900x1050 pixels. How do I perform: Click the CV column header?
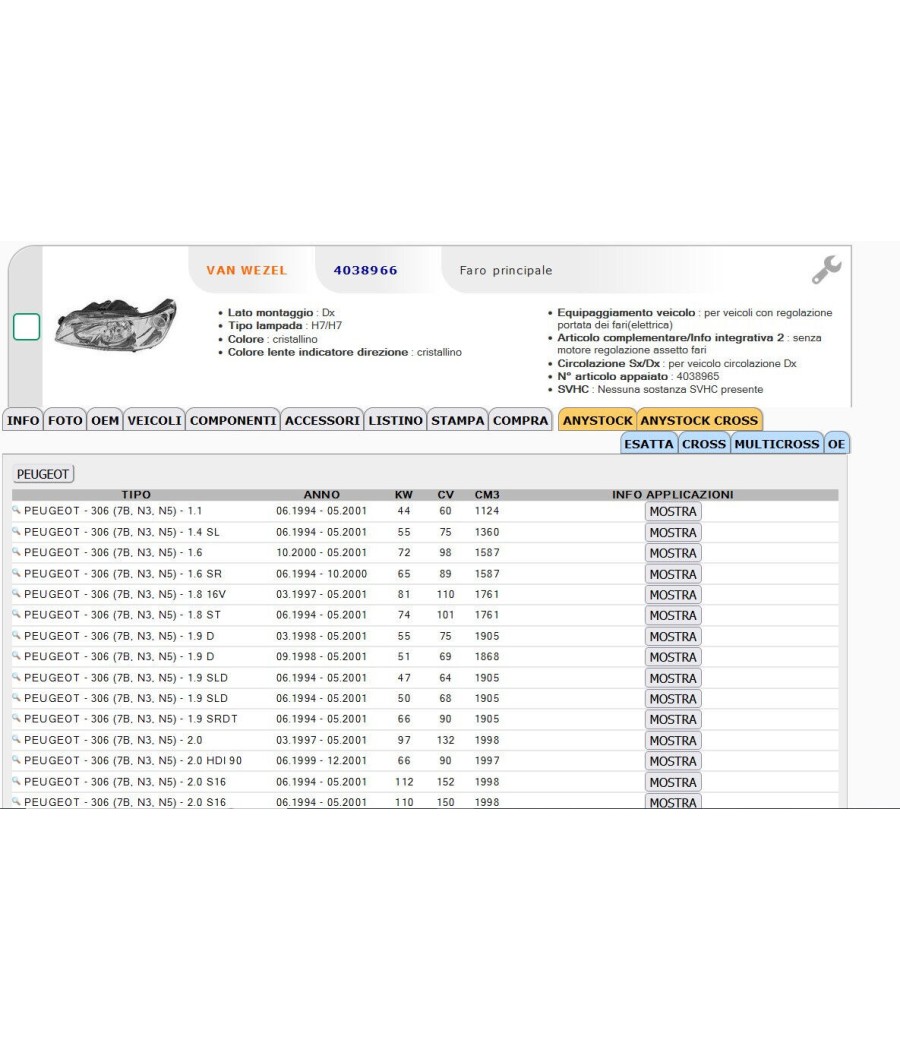coord(445,495)
